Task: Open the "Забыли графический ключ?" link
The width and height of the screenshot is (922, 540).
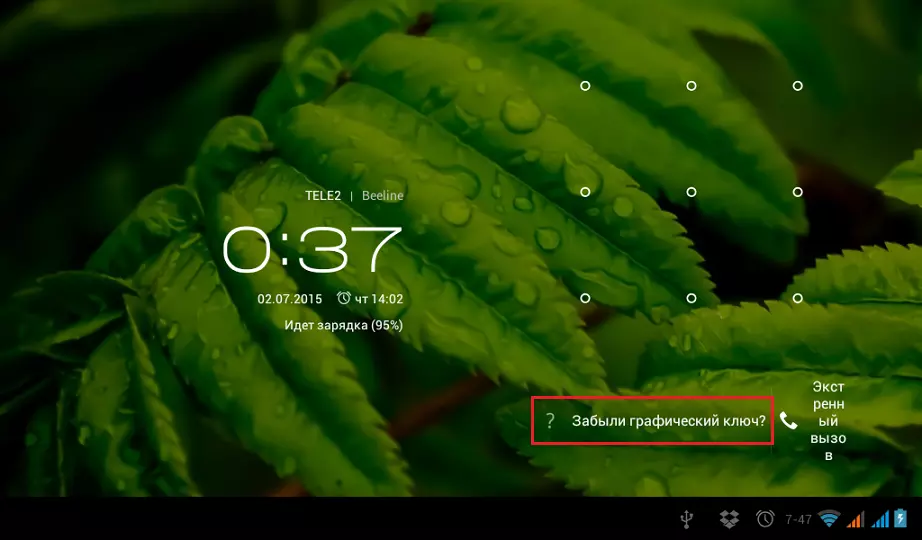Action: 668,421
